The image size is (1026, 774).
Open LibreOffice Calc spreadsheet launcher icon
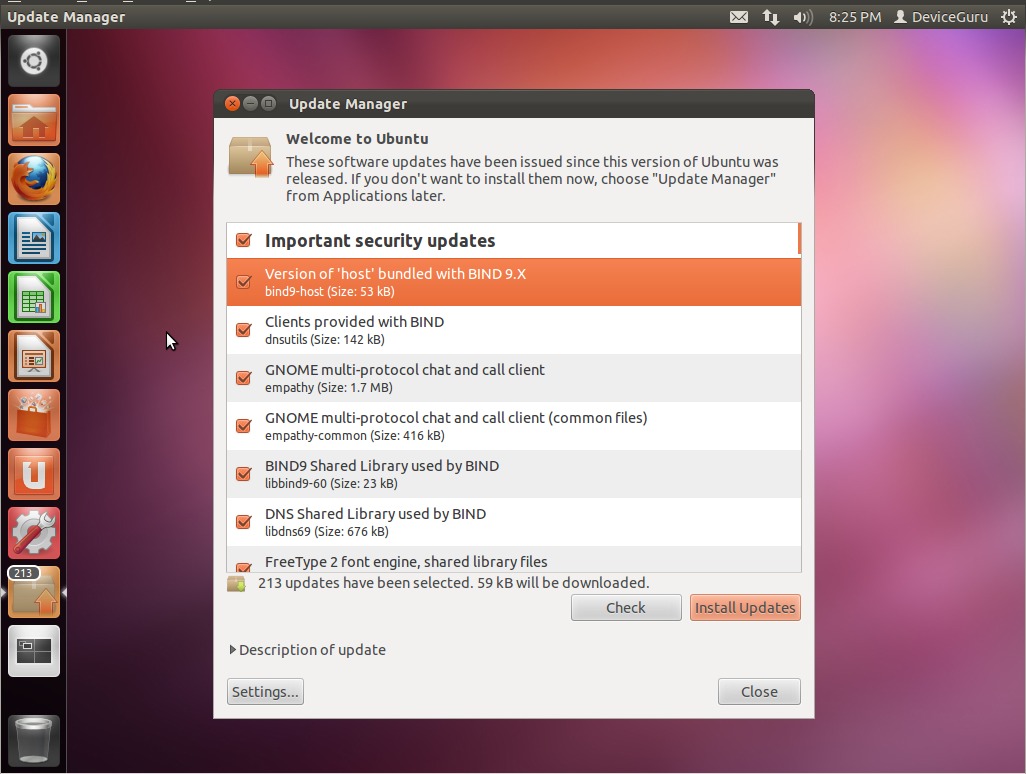pos(34,297)
